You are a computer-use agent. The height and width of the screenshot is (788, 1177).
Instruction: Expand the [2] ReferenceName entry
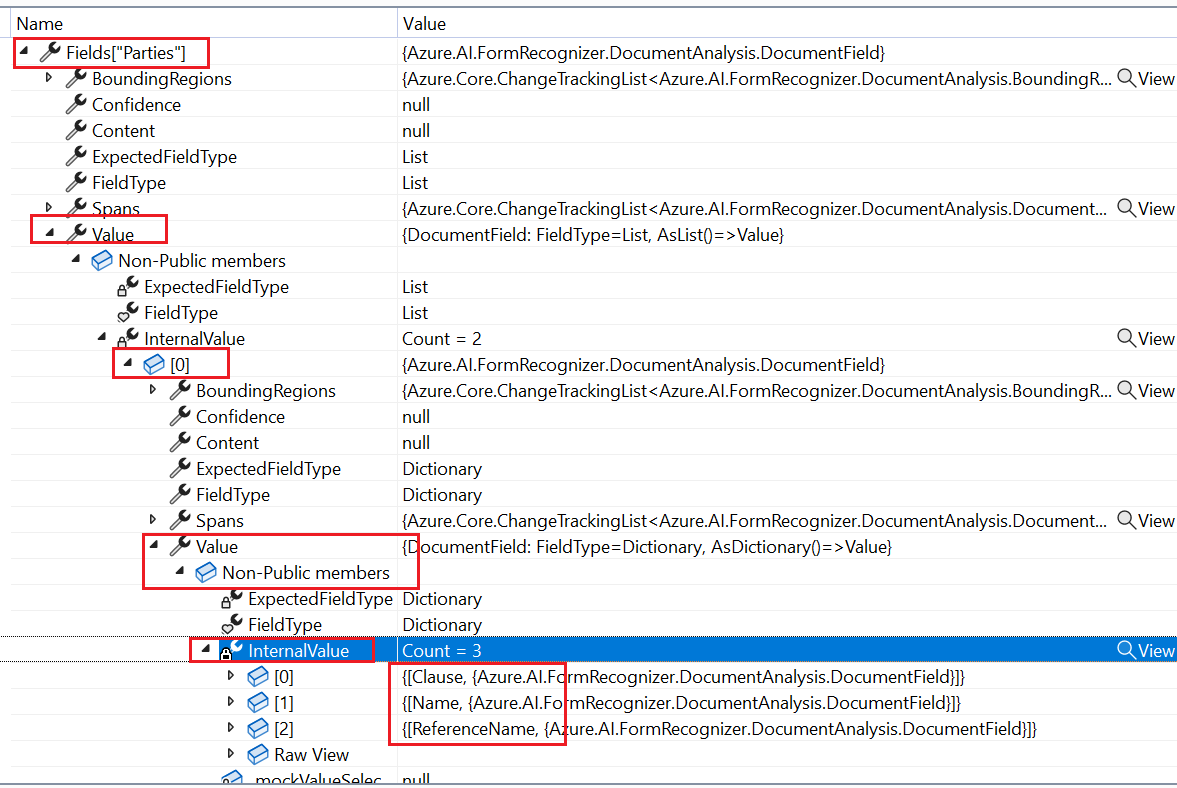[x=231, y=727]
